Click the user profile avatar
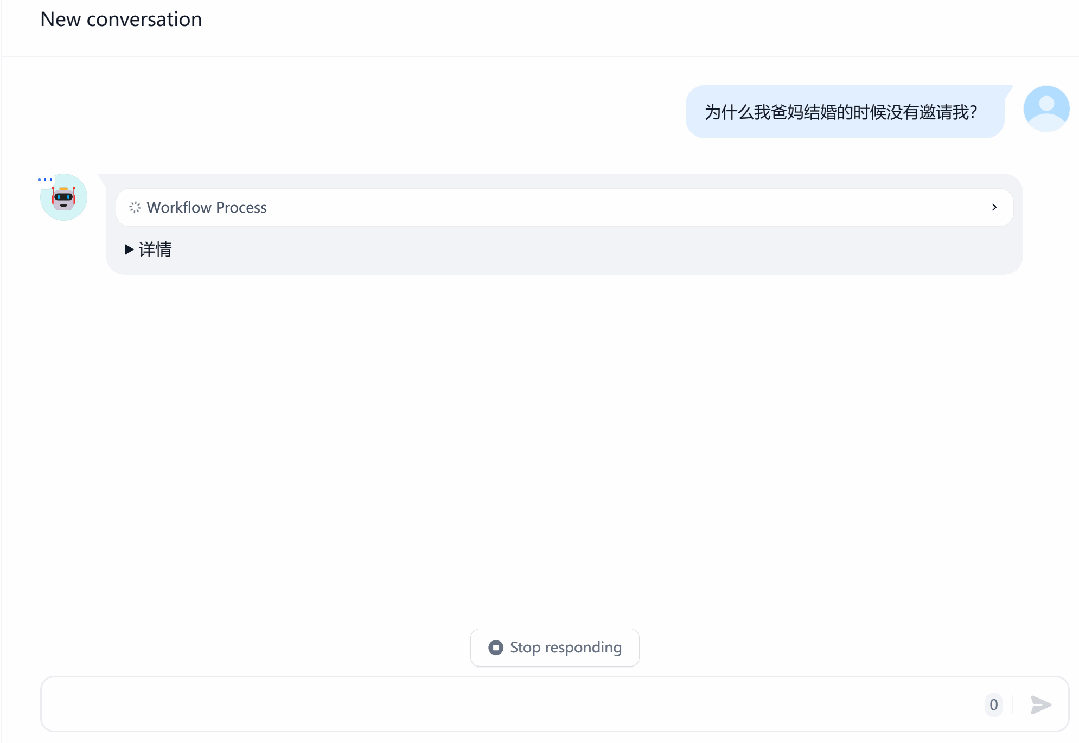Viewport: 1079px width, 743px height. click(x=1046, y=109)
